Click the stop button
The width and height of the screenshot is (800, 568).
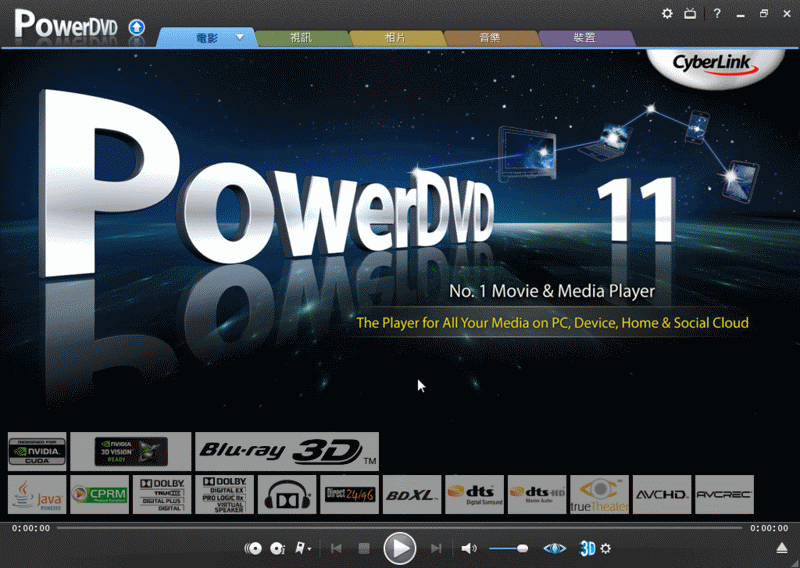tap(364, 549)
